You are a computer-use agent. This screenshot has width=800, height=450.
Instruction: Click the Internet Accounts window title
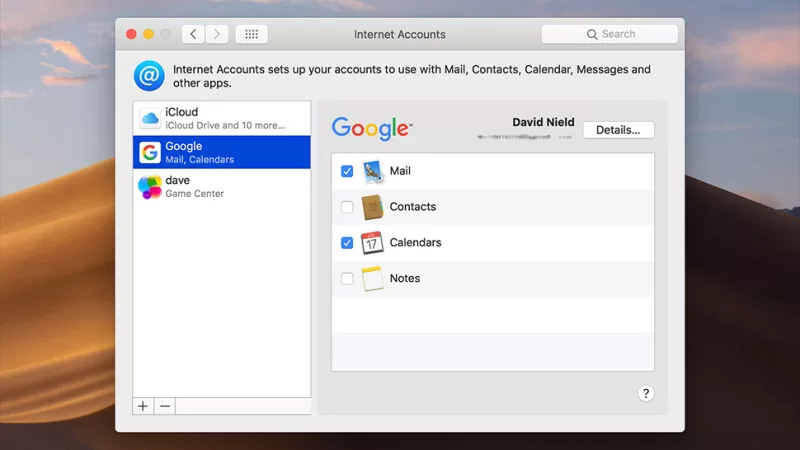[x=399, y=34]
